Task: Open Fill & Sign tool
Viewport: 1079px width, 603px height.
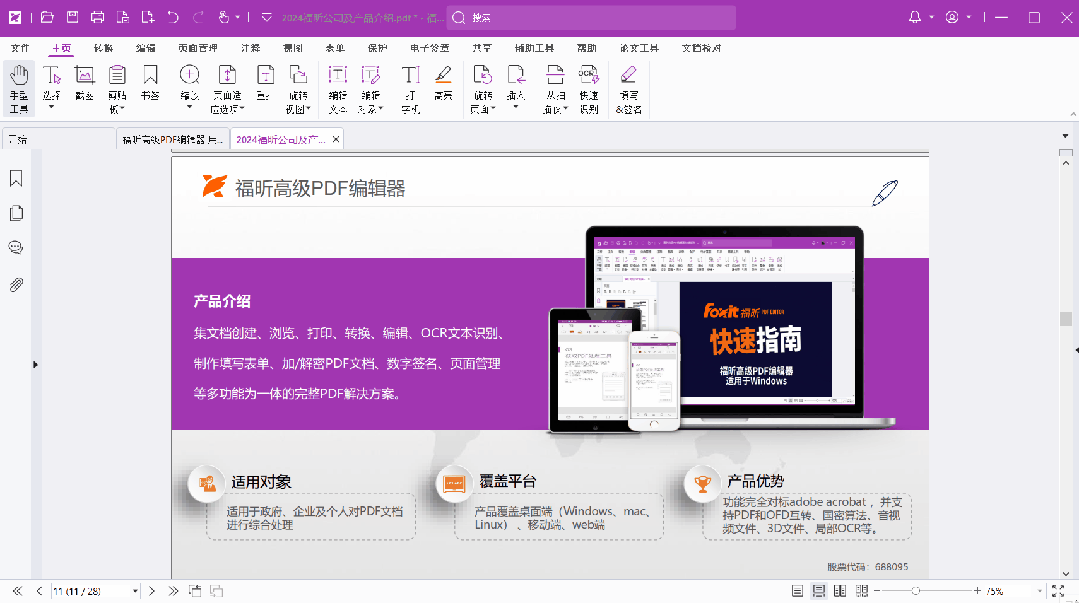Action: (x=628, y=89)
